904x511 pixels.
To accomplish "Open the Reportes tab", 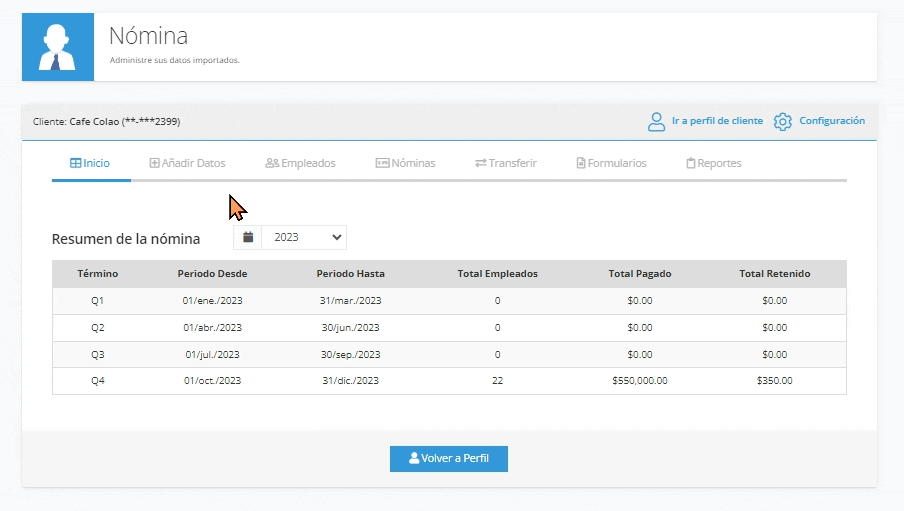I will (x=714, y=163).
